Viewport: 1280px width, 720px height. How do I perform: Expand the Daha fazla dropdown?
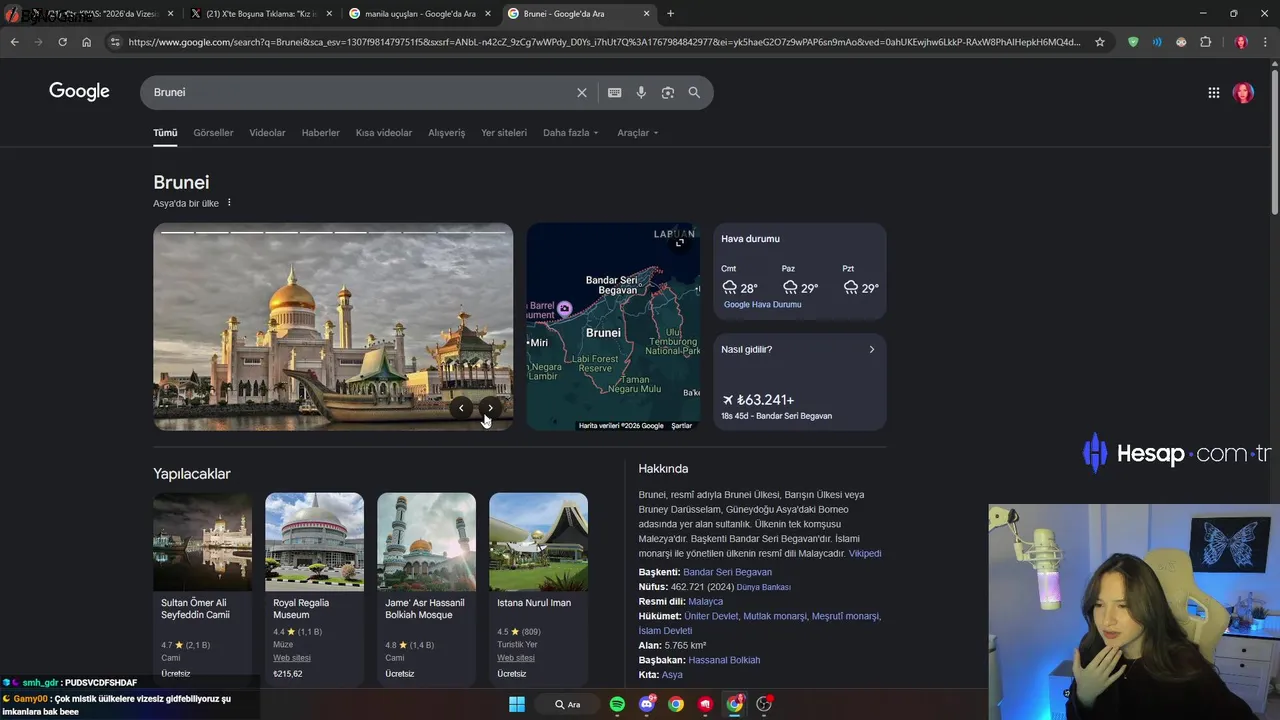pyautogui.click(x=571, y=133)
